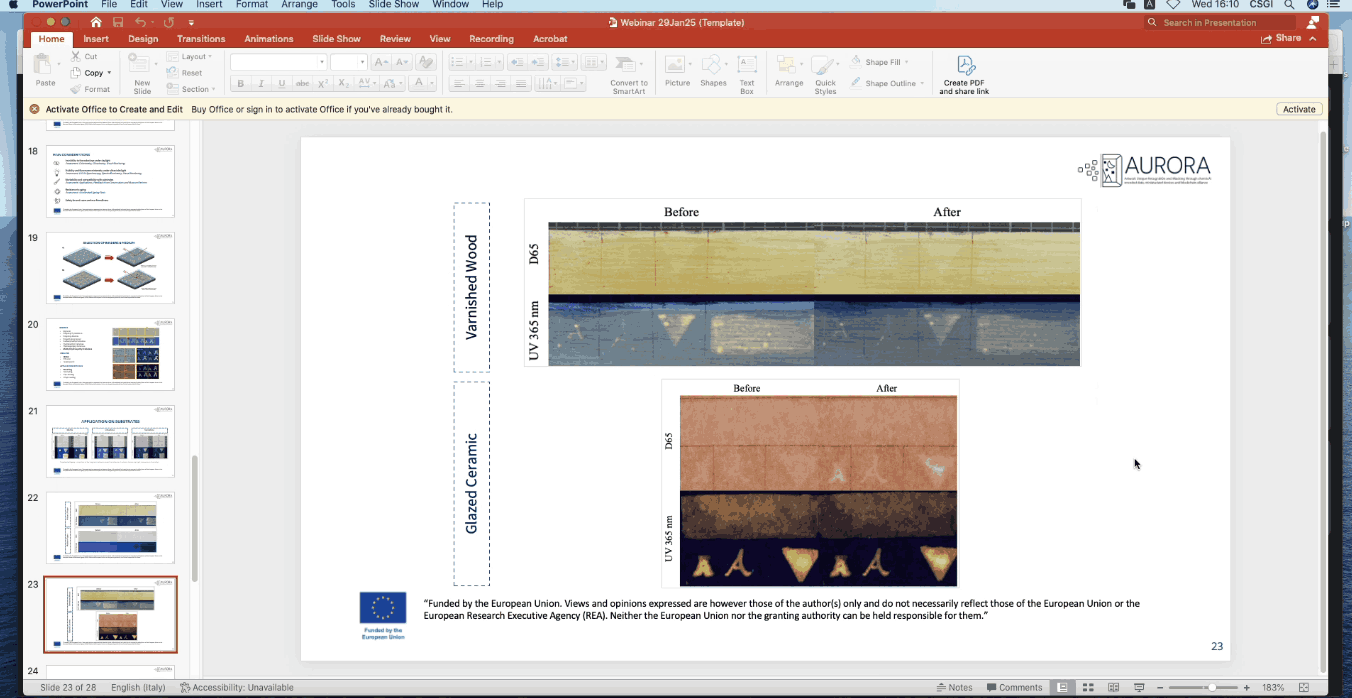The image size is (1352, 698).
Task: Open the Arrange menu in menu bar
Action: click(299, 5)
